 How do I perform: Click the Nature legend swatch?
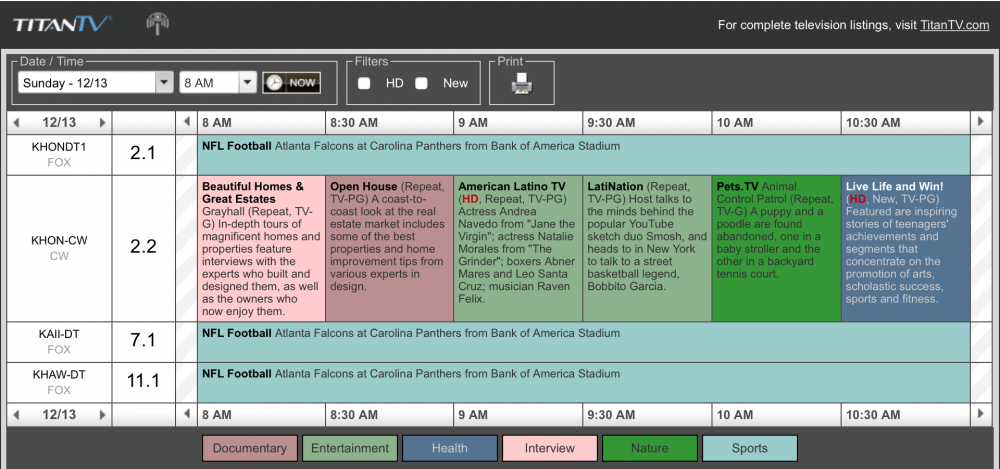point(649,448)
